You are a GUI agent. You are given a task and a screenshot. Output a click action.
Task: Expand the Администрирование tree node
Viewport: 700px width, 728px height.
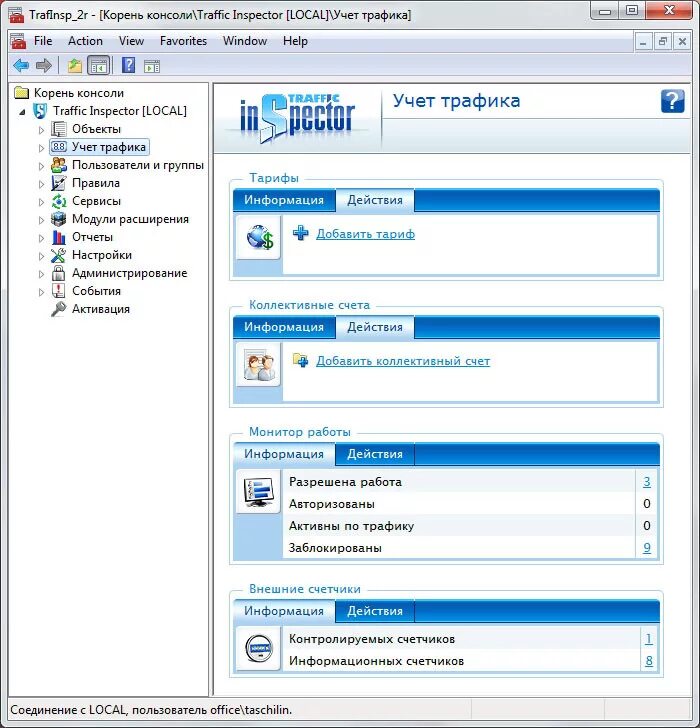coord(41,274)
